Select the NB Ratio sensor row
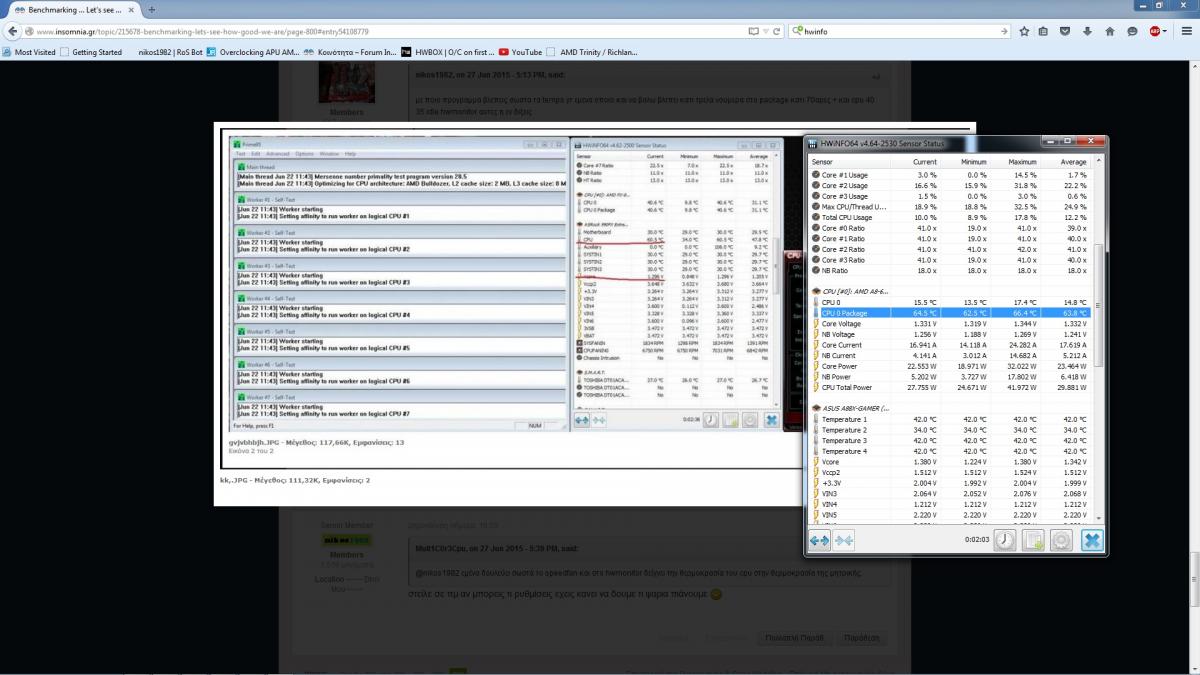Image resolution: width=1200 pixels, height=675 pixels. (948, 271)
